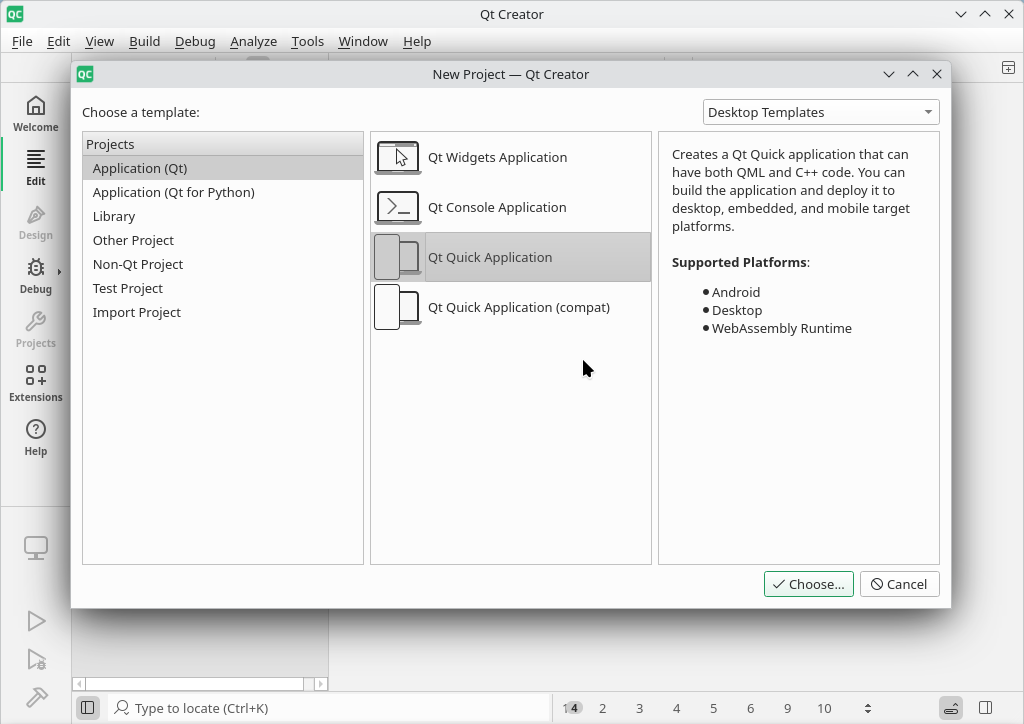Select the Test Project category
The height and width of the screenshot is (724, 1024).
[x=223, y=289]
